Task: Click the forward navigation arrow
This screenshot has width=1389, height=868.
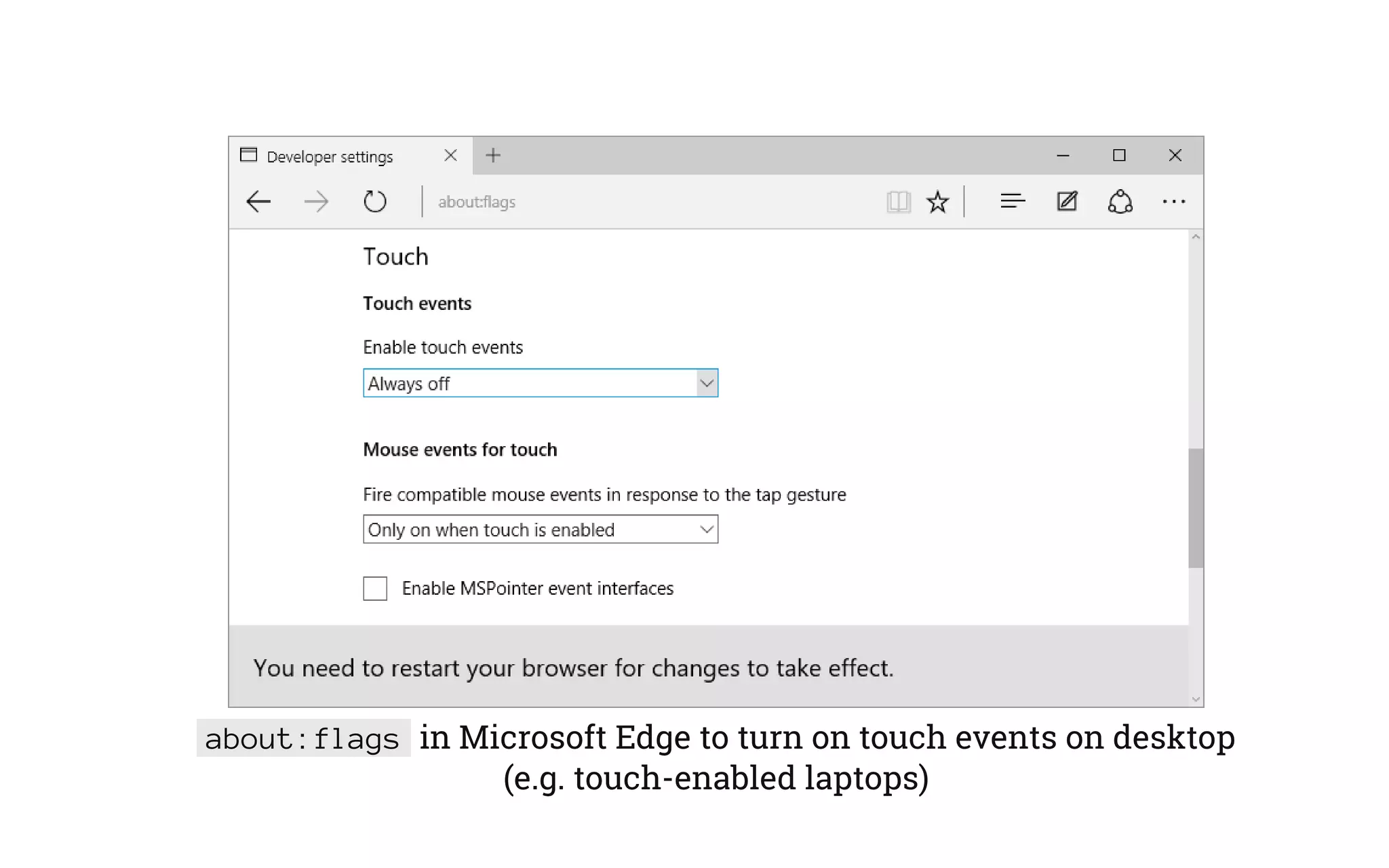Action: click(x=316, y=201)
